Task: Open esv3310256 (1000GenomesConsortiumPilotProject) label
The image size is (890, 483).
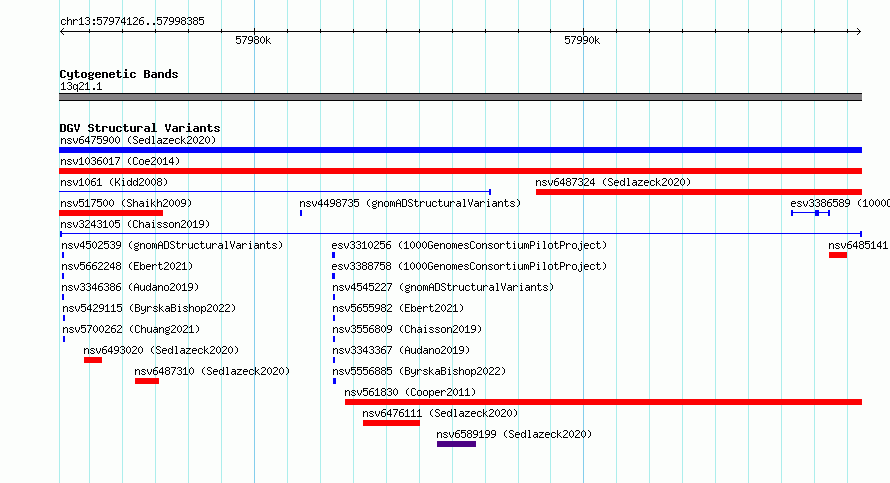Action: click(x=469, y=245)
